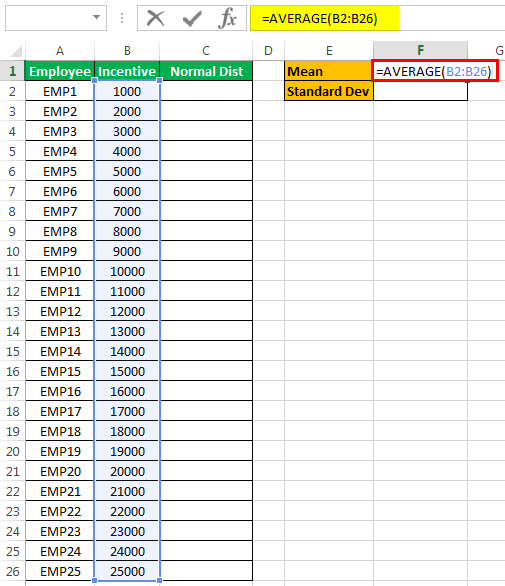The height and width of the screenshot is (586, 505).
Task: Click the cell containing 13000
Action: 127,331
